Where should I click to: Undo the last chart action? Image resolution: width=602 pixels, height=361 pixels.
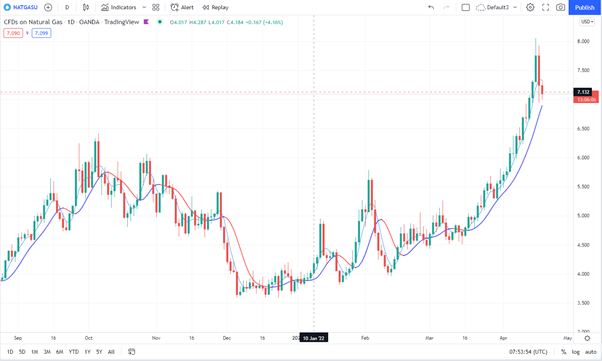point(431,7)
